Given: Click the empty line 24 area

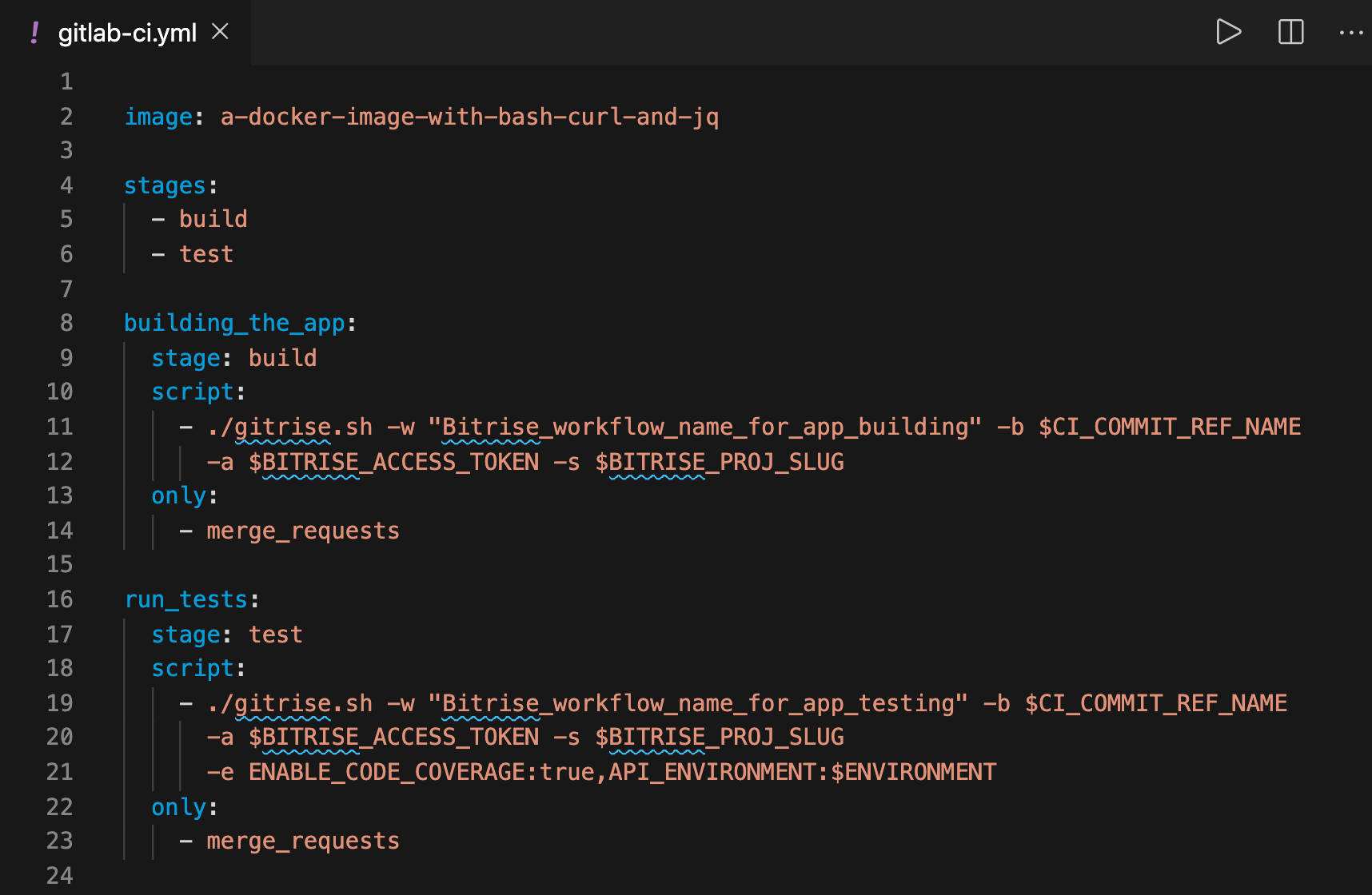Looking at the screenshot, I should (320, 875).
